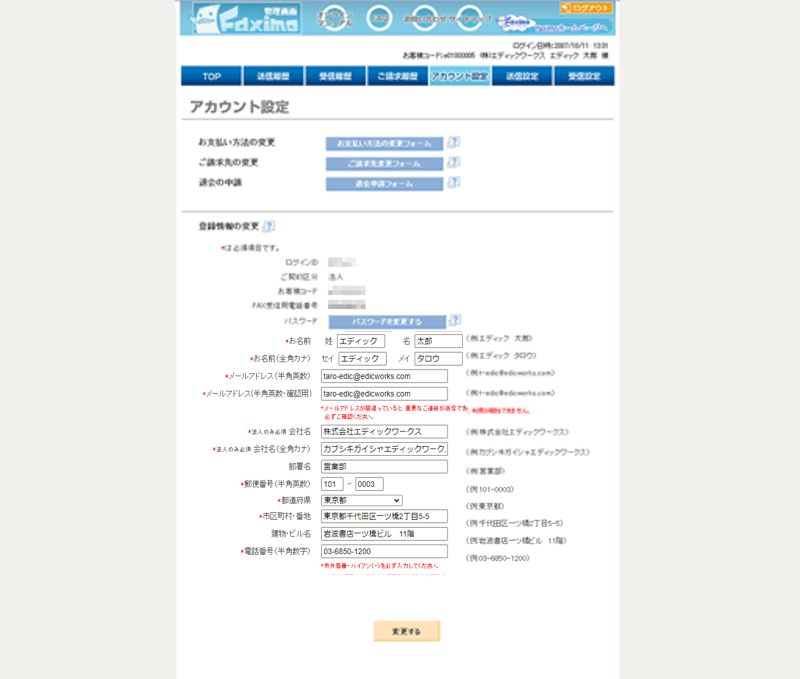Open the 受信履歴 tab
This screenshot has width=800, height=679.
click(x=335, y=76)
